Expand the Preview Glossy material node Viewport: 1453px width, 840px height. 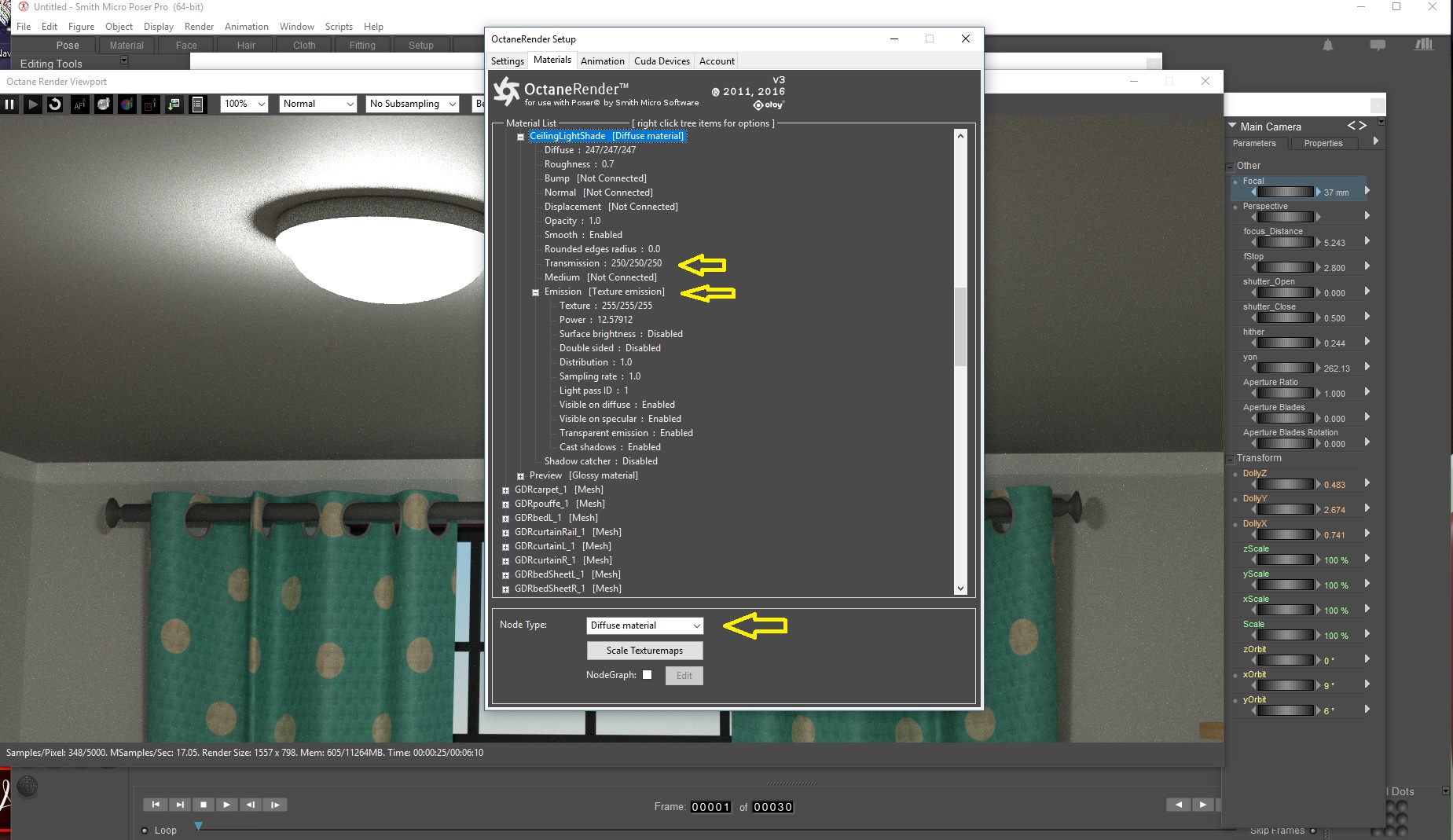520,476
